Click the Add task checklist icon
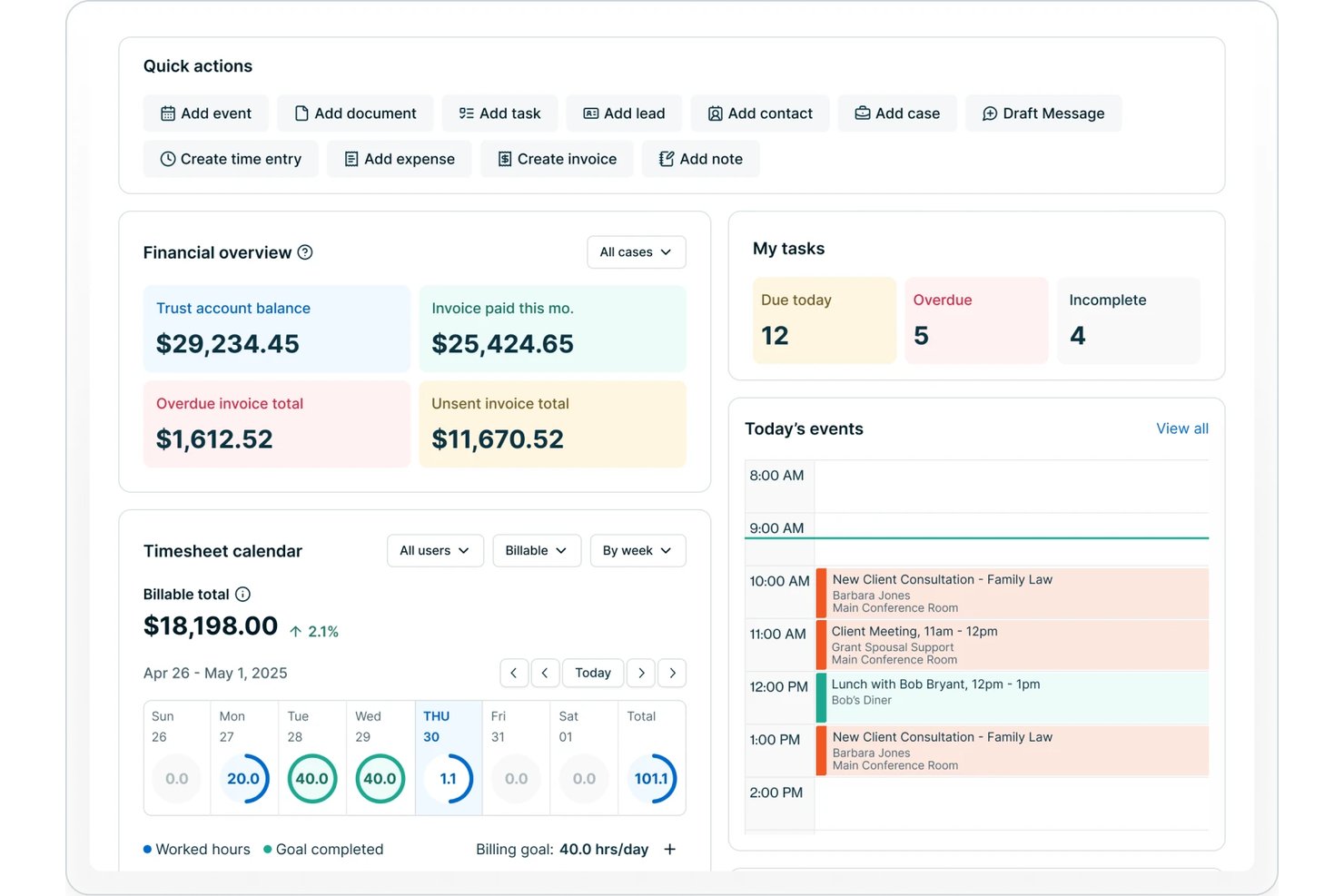This screenshot has height=896, width=1344. click(466, 113)
